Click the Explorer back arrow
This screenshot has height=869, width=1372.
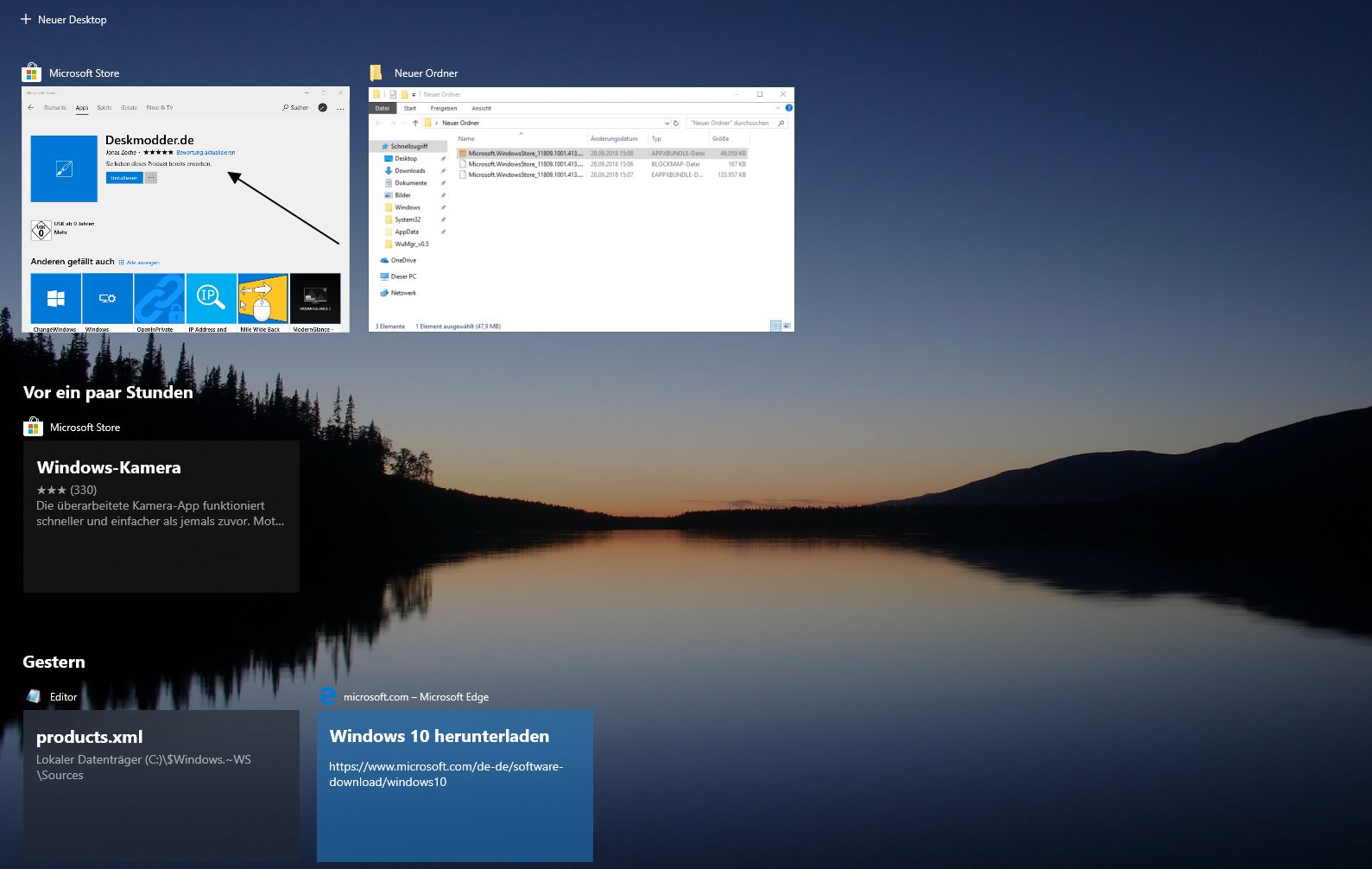click(x=378, y=123)
